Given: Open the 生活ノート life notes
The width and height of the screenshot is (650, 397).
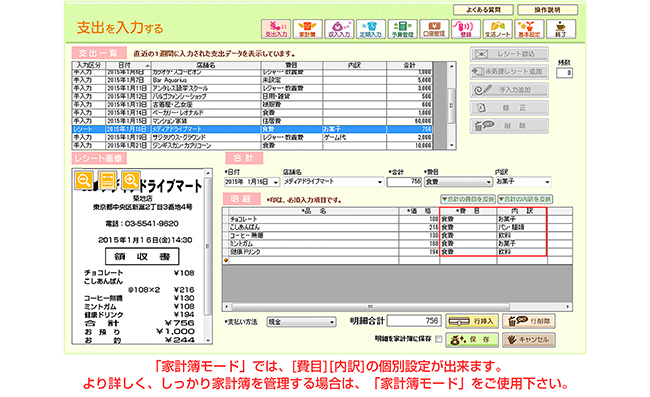Looking at the screenshot, I should point(497,29).
